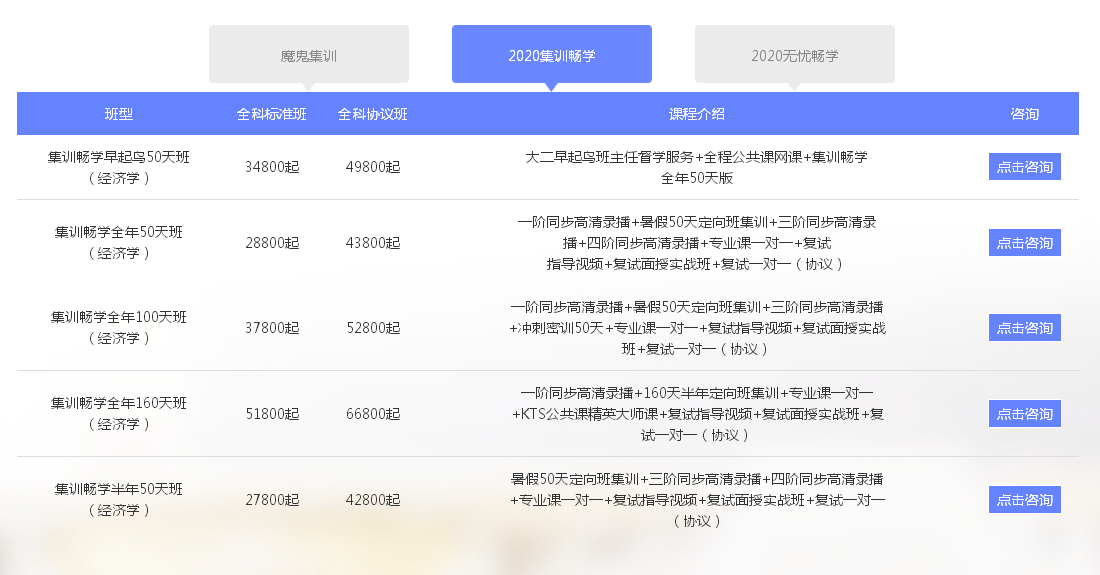Click 点击咨询 for 集训畅学半年50天班
This screenshot has height=575, width=1100.
tap(1024, 500)
